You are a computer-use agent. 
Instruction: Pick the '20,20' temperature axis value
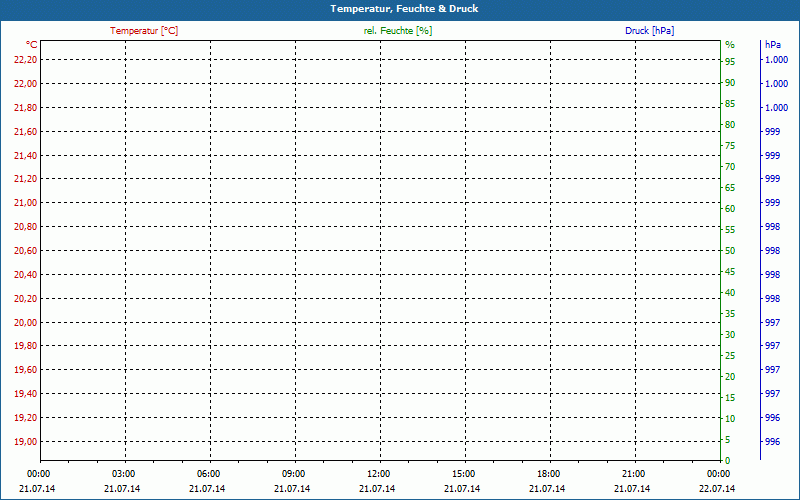coord(26,298)
